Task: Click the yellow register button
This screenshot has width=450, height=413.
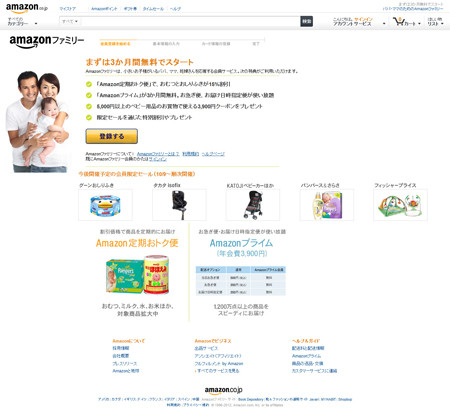Action: [x=112, y=136]
